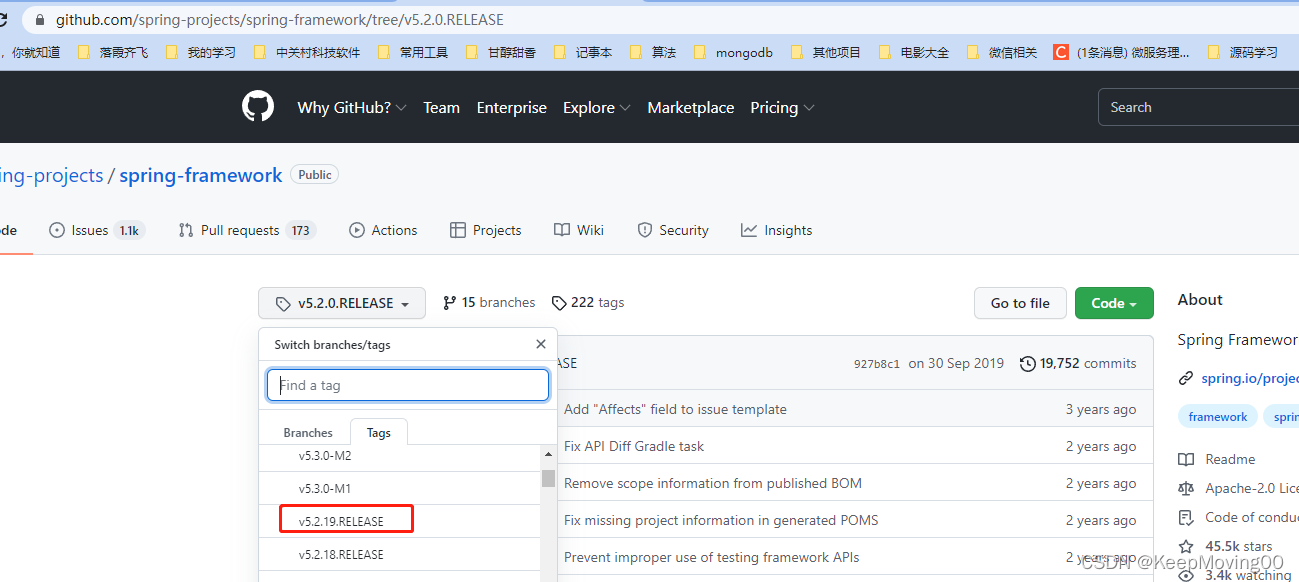Screen dimensions: 1299x582
Task: Open the Insights tab
Action: pyautogui.click(x=777, y=230)
